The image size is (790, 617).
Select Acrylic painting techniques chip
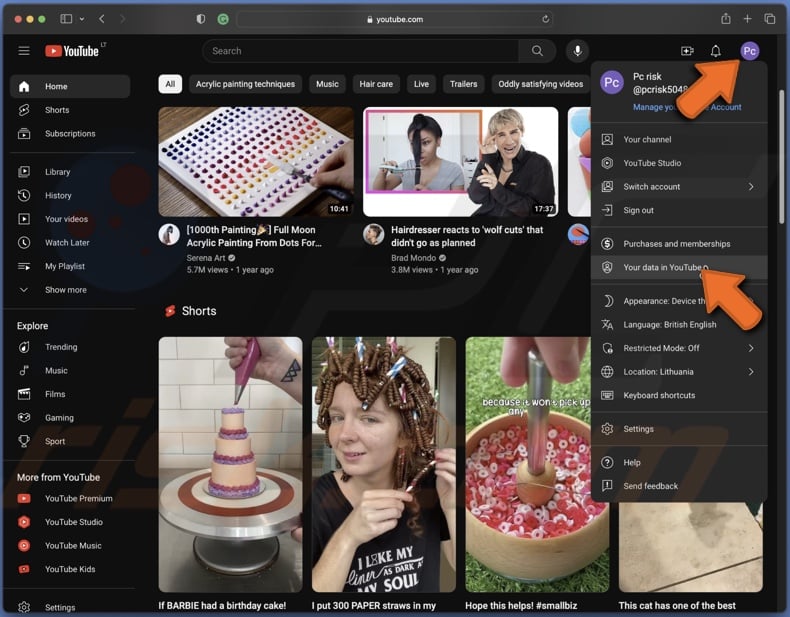coord(245,84)
